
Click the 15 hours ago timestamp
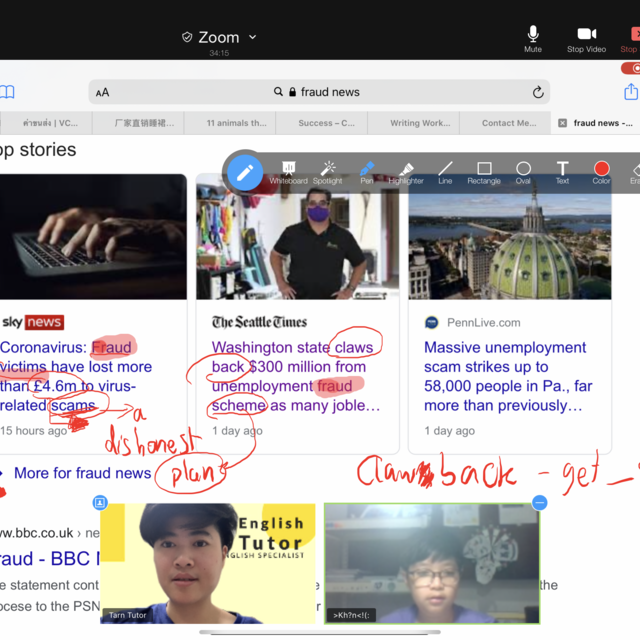33,431
